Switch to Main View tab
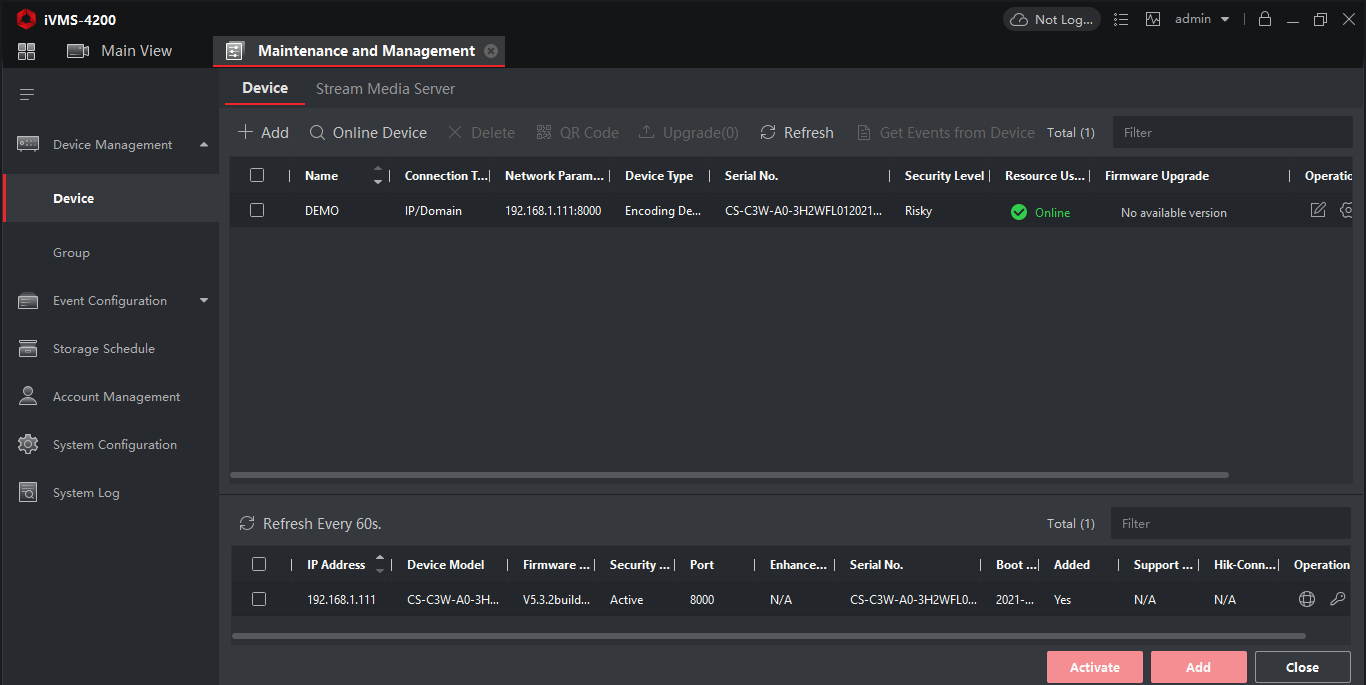The width and height of the screenshot is (1366, 685). pyautogui.click(x=119, y=51)
